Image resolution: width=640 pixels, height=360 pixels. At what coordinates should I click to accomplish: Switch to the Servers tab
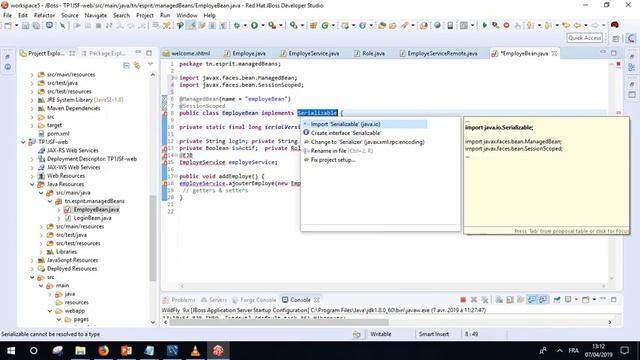tap(214, 300)
